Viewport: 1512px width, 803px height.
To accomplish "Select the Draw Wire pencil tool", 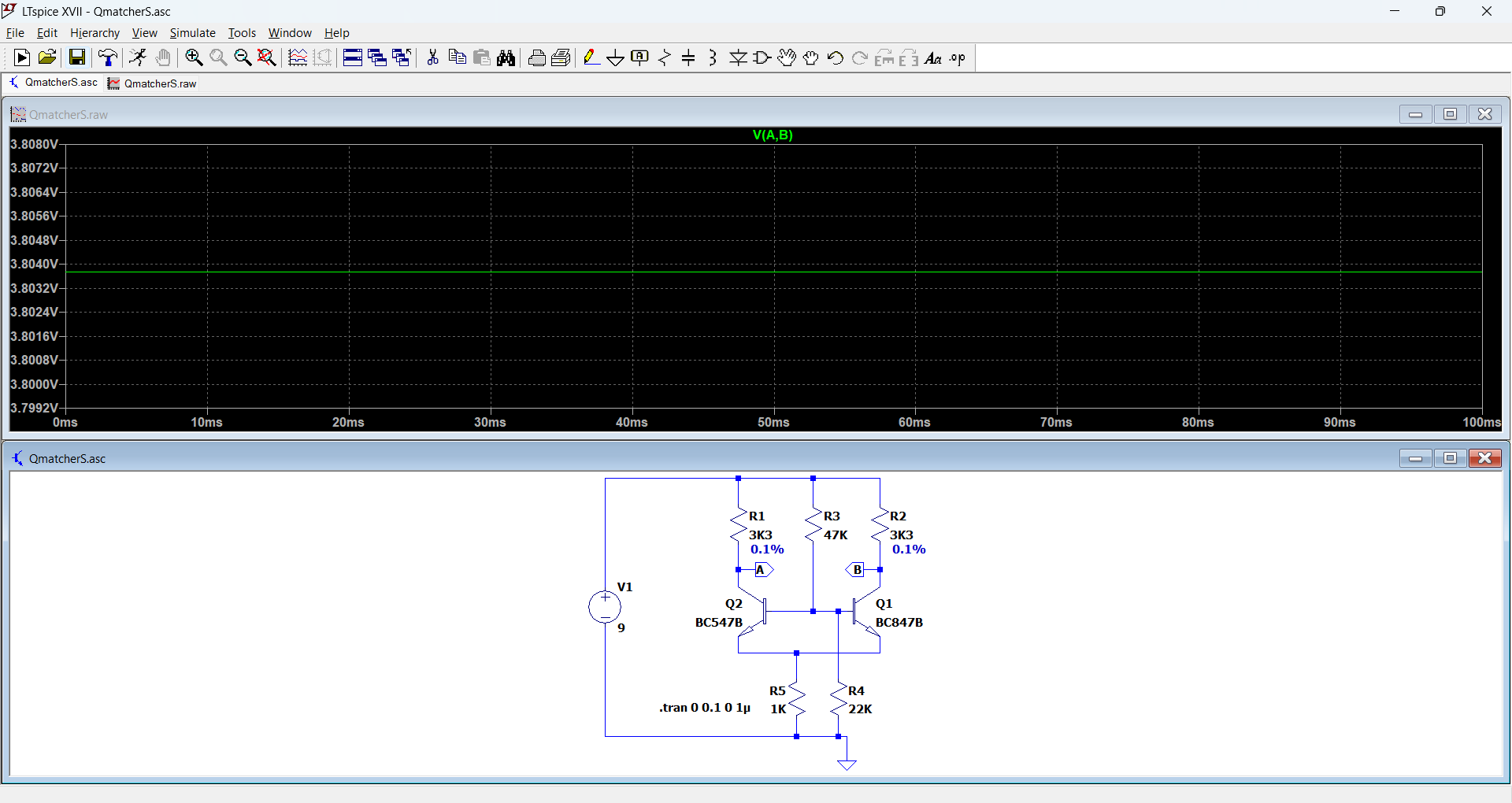I will 591,57.
